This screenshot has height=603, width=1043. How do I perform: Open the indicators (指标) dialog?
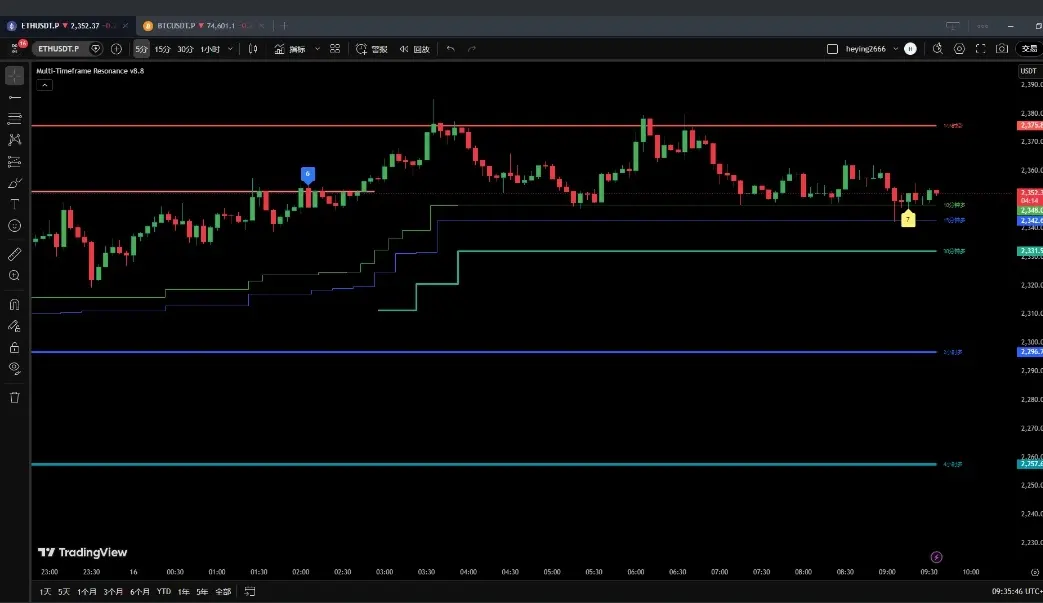point(290,49)
